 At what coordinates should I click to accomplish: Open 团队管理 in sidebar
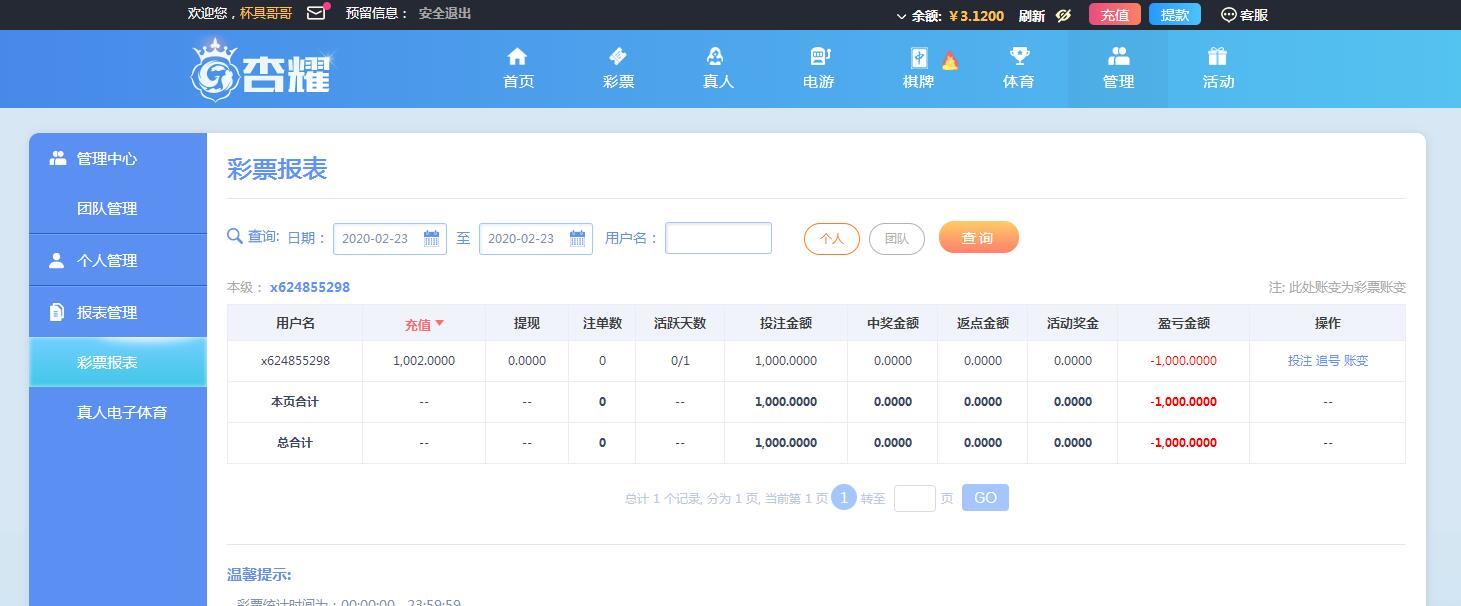point(107,208)
